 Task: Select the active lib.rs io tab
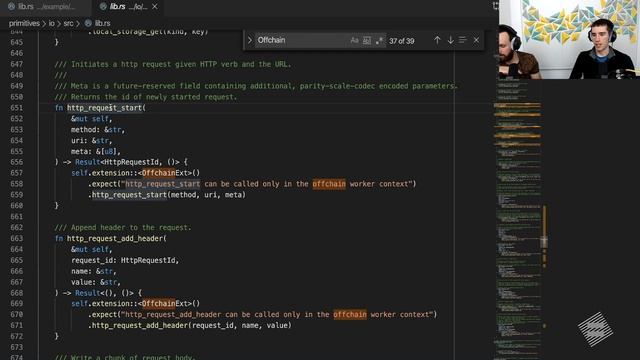tap(128, 7)
